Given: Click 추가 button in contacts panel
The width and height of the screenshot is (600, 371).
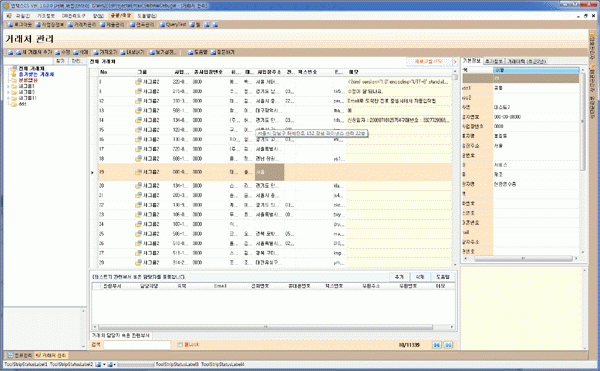Looking at the screenshot, I should (399, 277).
